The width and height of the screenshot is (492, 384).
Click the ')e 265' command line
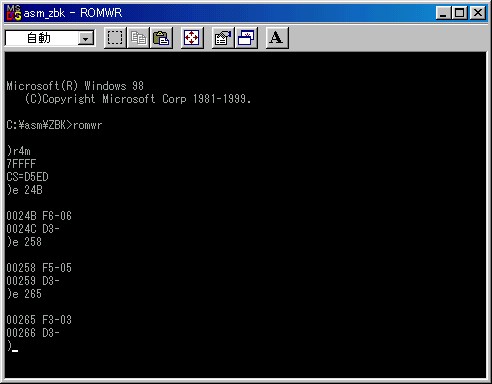pos(24,294)
